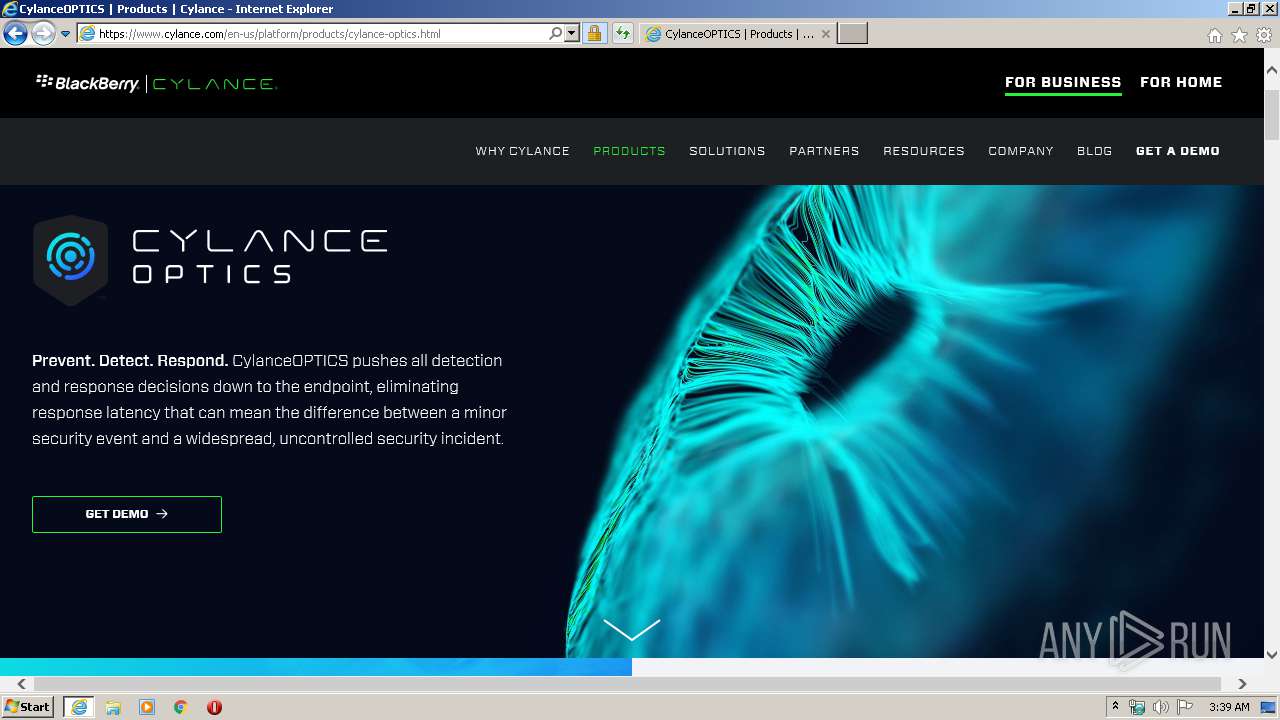Expand the address bar autocomplete dropdown
The height and width of the screenshot is (720, 1280).
(x=572, y=33)
